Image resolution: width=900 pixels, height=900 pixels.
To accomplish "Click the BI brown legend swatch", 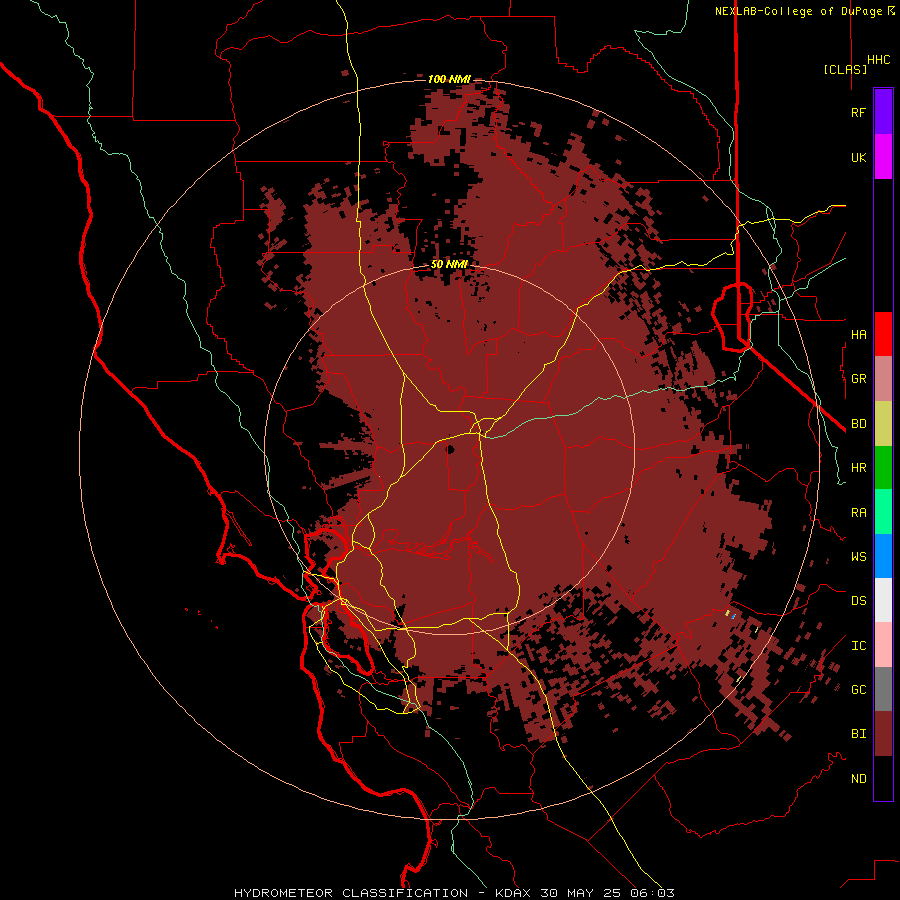I will (883, 734).
